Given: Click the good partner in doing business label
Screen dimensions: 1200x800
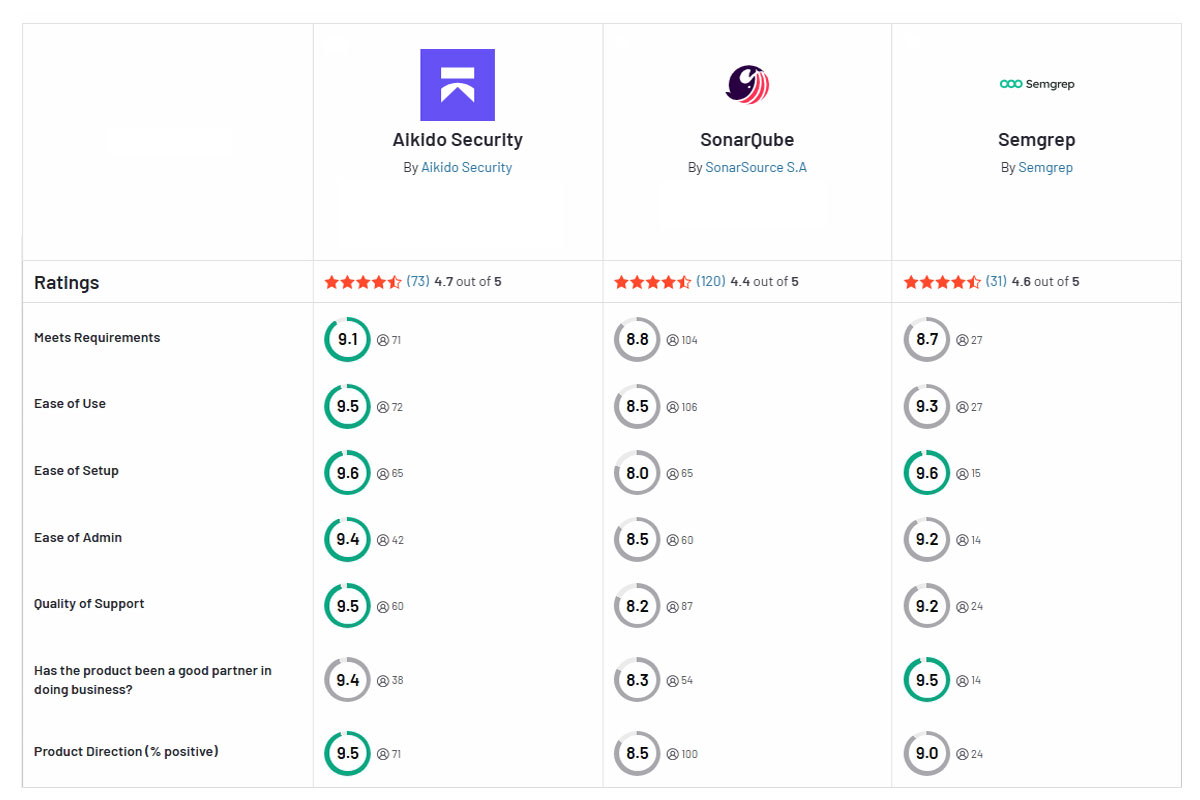Looking at the screenshot, I should (153, 680).
